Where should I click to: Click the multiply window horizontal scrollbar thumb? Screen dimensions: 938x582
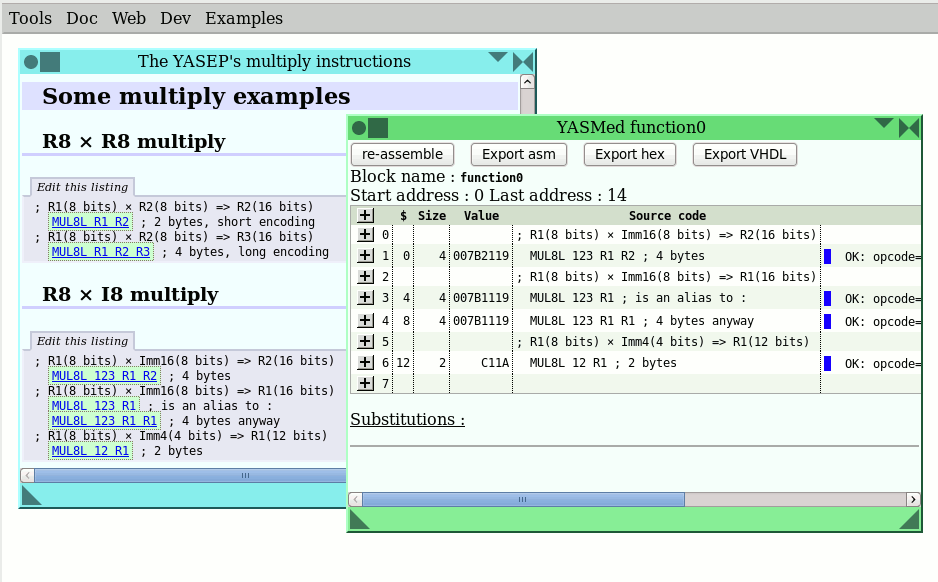190,476
